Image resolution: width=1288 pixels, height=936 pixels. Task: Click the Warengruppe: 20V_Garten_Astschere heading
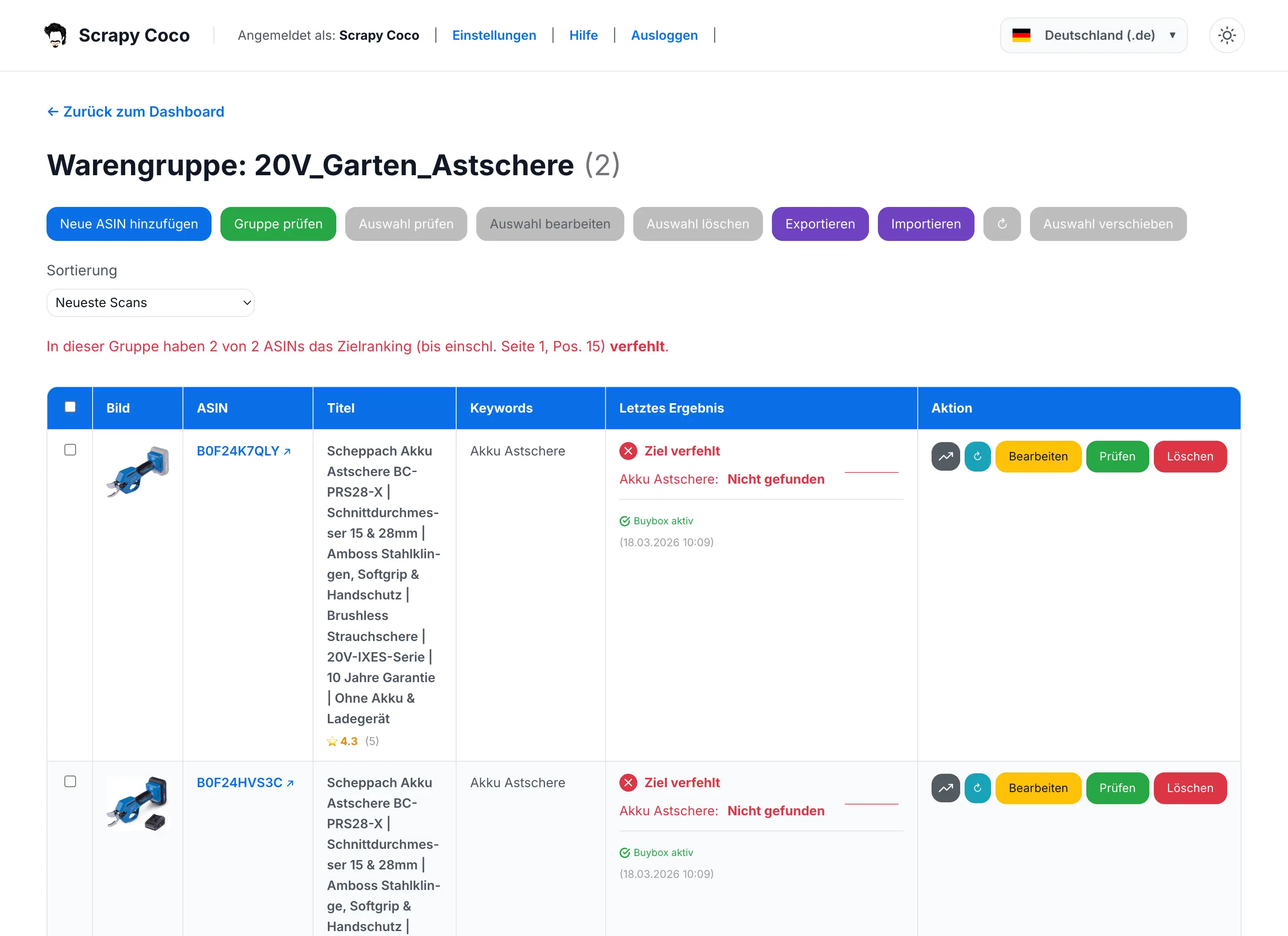[310, 165]
